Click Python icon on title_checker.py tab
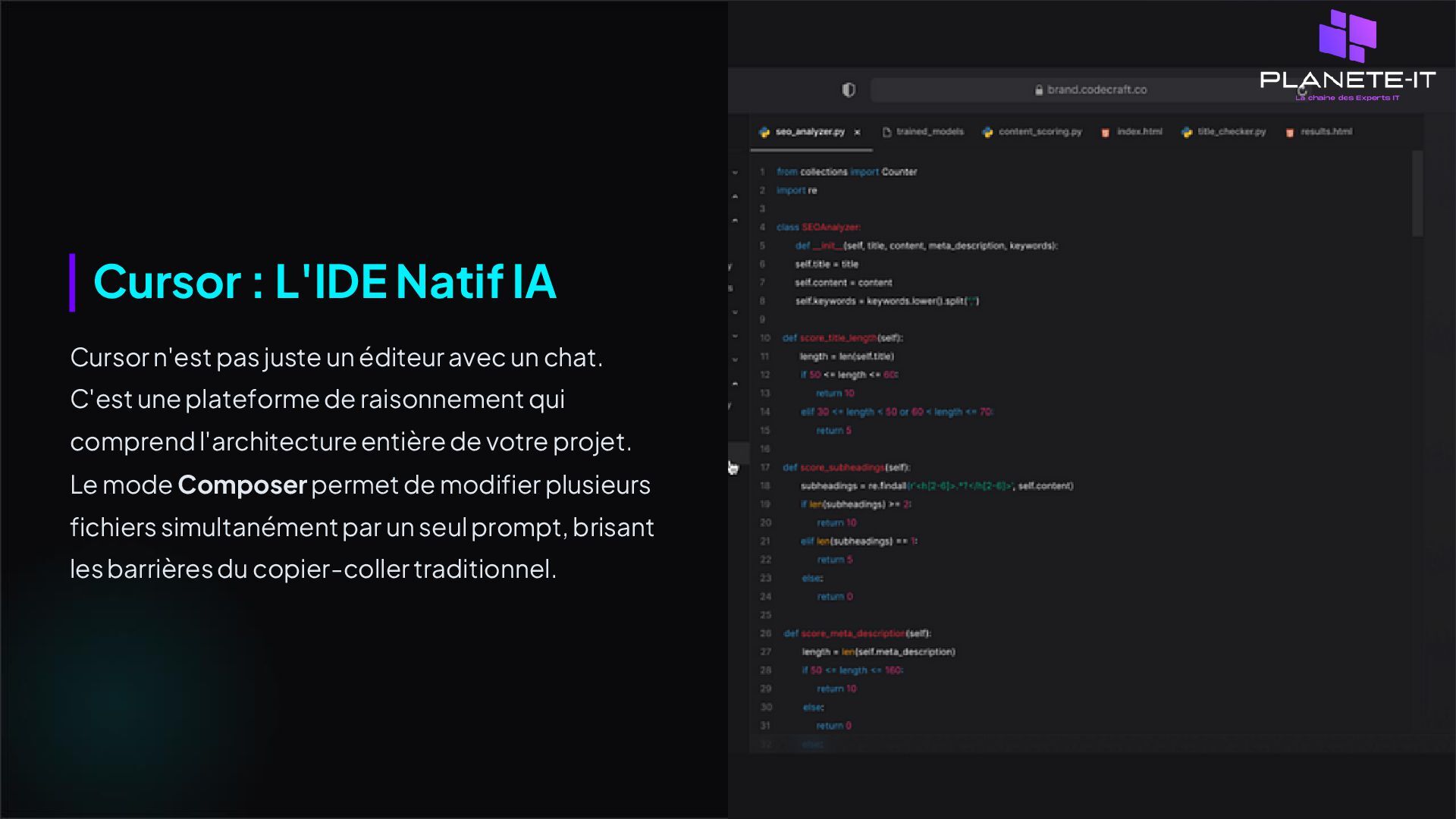 1187,132
